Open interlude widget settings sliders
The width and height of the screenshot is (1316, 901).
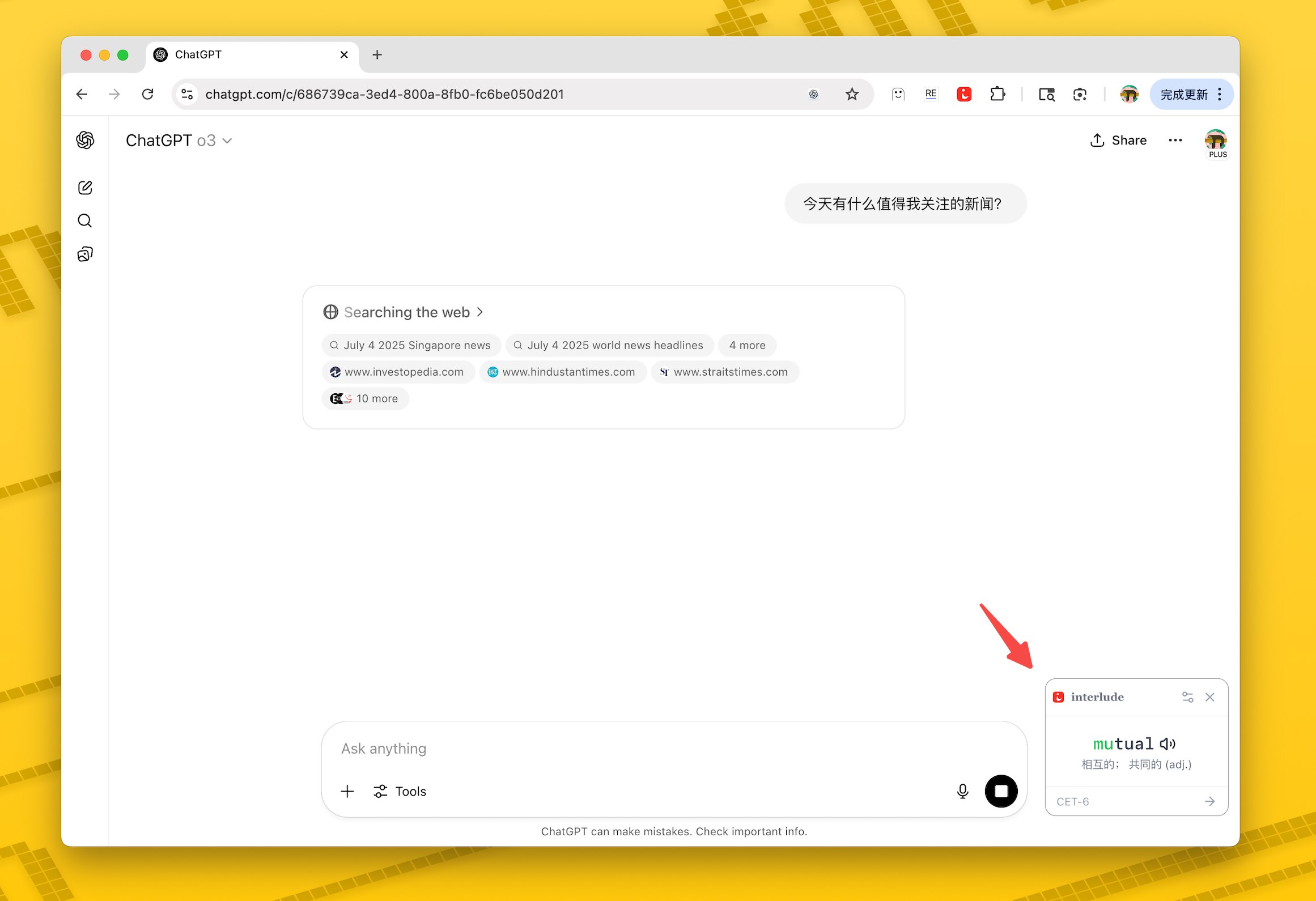tap(1187, 697)
